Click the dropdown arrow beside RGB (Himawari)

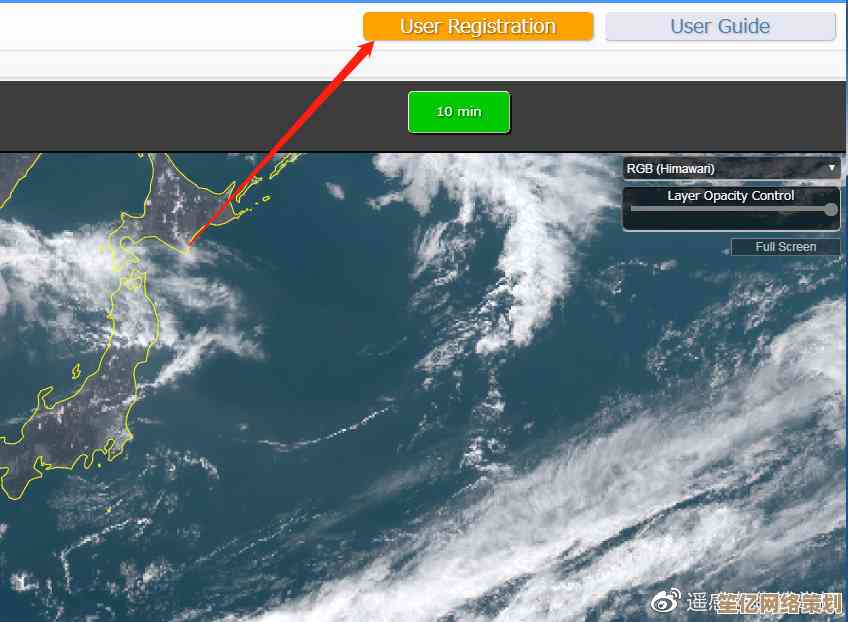tap(831, 168)
